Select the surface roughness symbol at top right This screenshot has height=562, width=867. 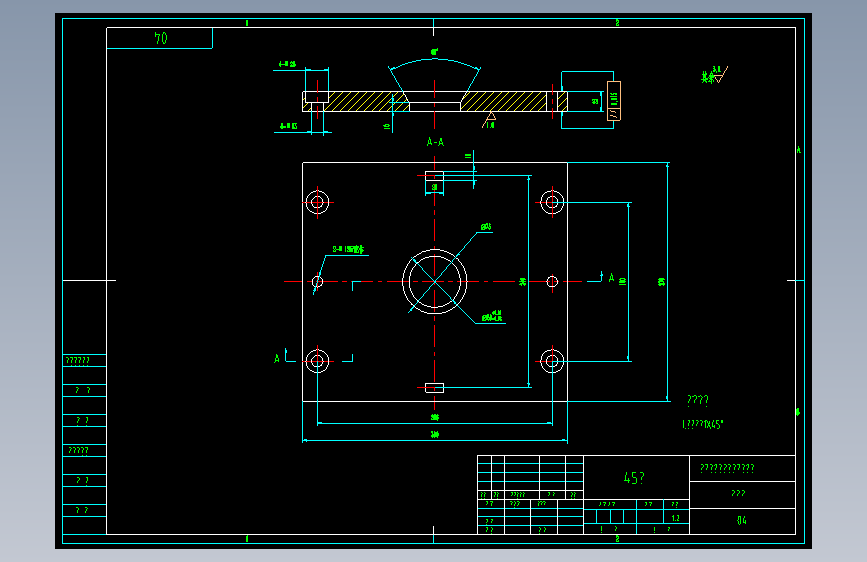tap(715, 75)
